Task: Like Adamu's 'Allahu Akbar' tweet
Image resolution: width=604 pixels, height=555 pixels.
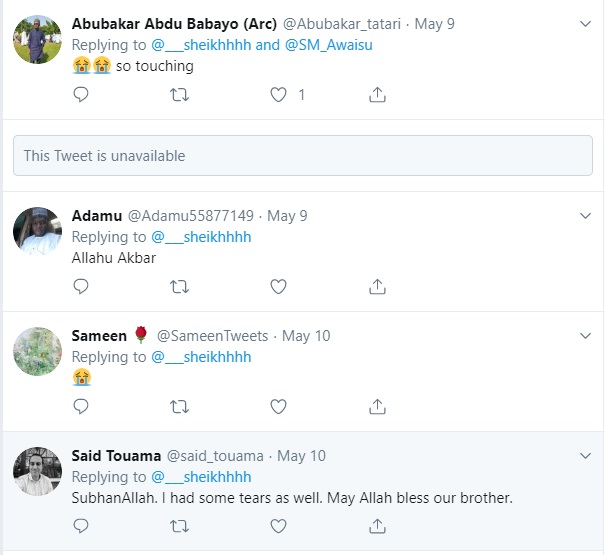Action: [x=279, y=287]
